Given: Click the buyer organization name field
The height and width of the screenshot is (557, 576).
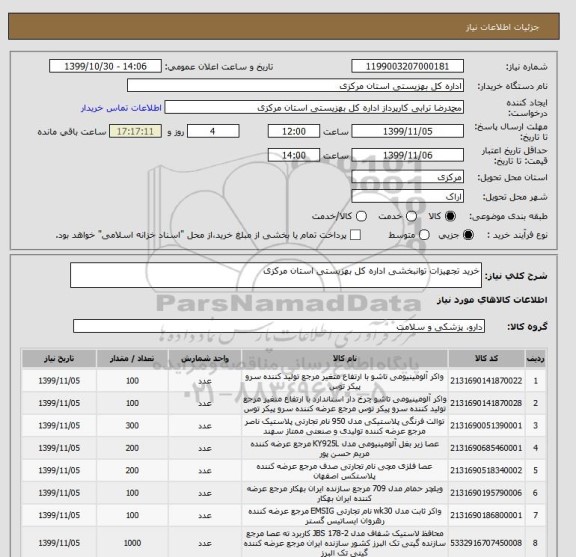Looking at the screenshot, I should coord(295,86).
